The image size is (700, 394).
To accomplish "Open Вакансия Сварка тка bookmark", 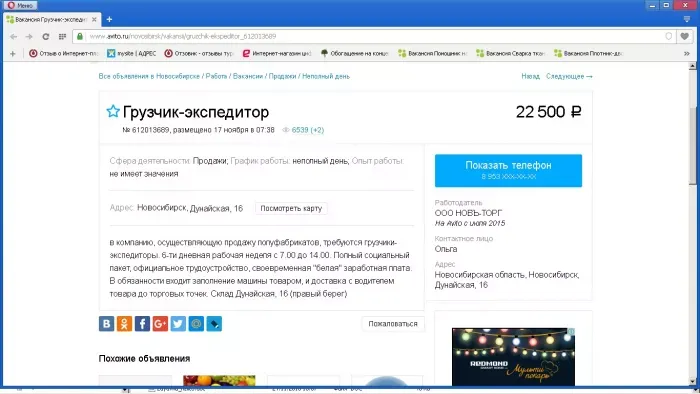I will point(511,53).
